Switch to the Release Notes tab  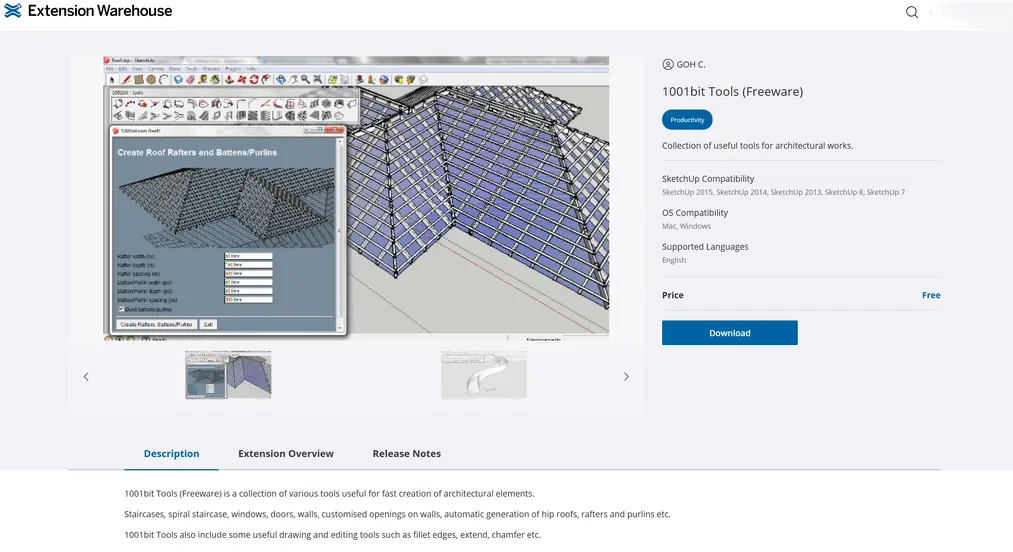tap(406, 454)
